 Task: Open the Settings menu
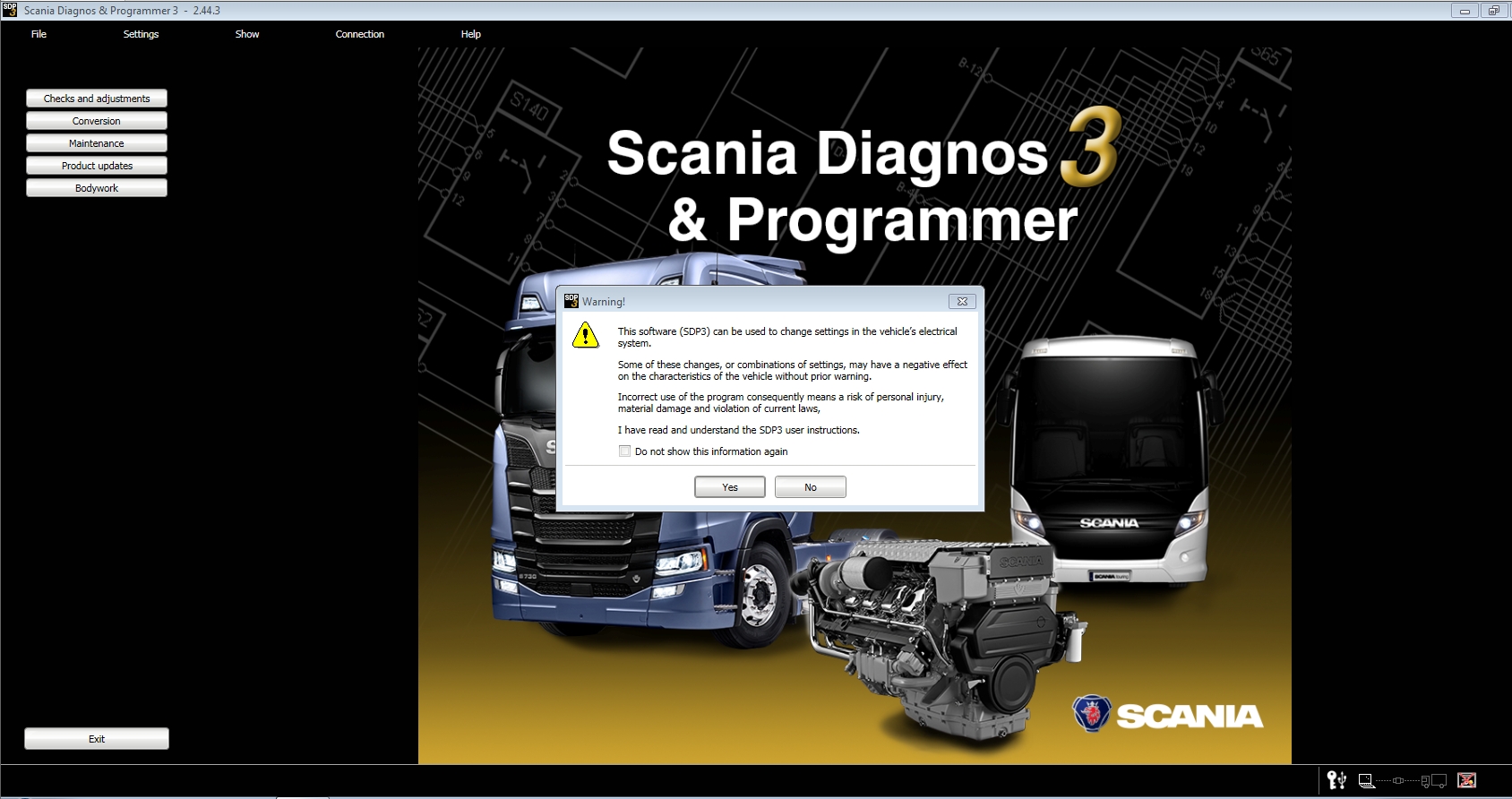click(x=141, y=34)
